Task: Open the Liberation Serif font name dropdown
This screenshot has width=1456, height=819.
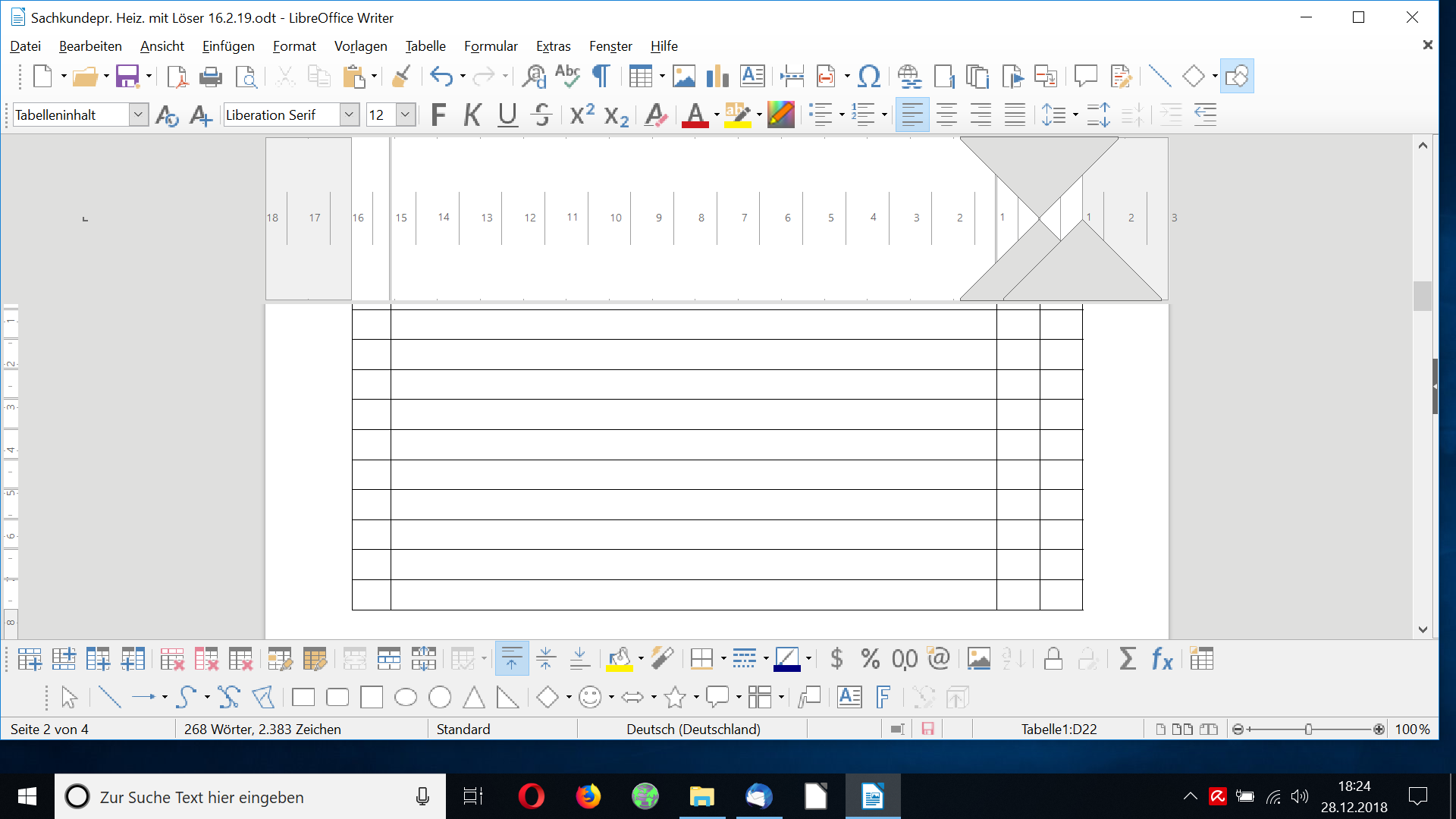Action: coord(349,115)
